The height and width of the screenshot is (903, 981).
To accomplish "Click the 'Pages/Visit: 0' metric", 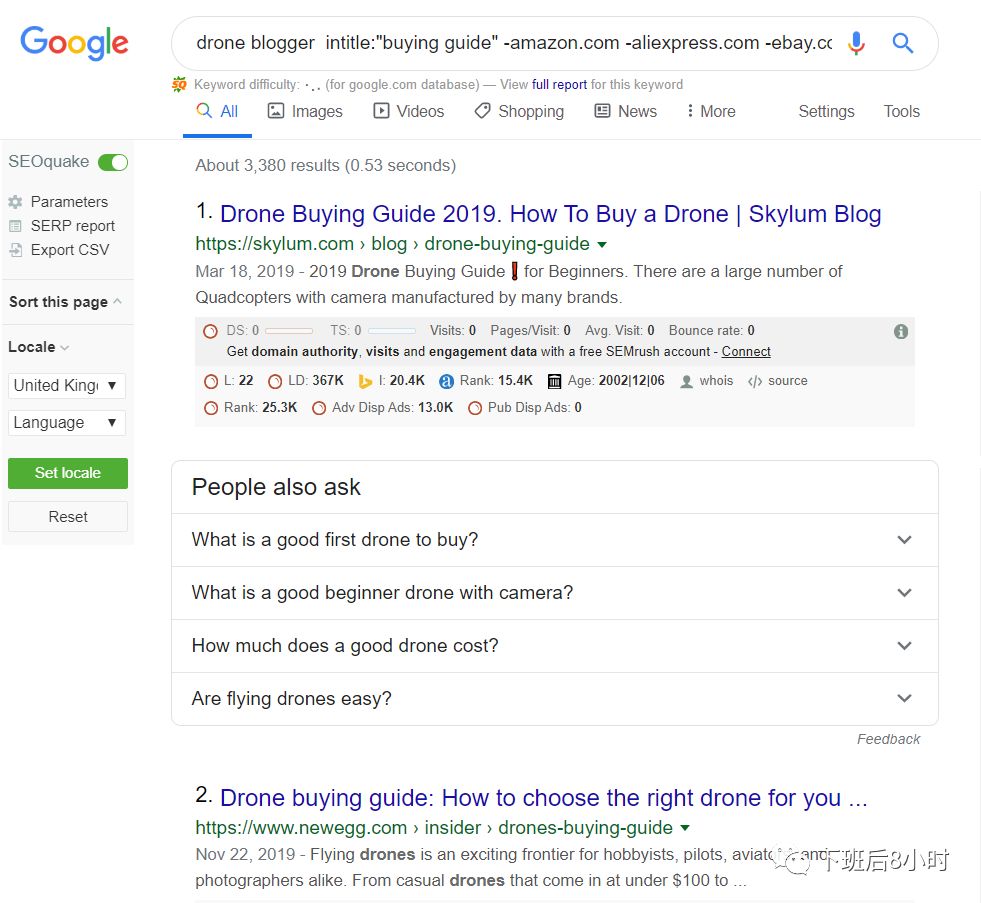I will tap(530, 330).
